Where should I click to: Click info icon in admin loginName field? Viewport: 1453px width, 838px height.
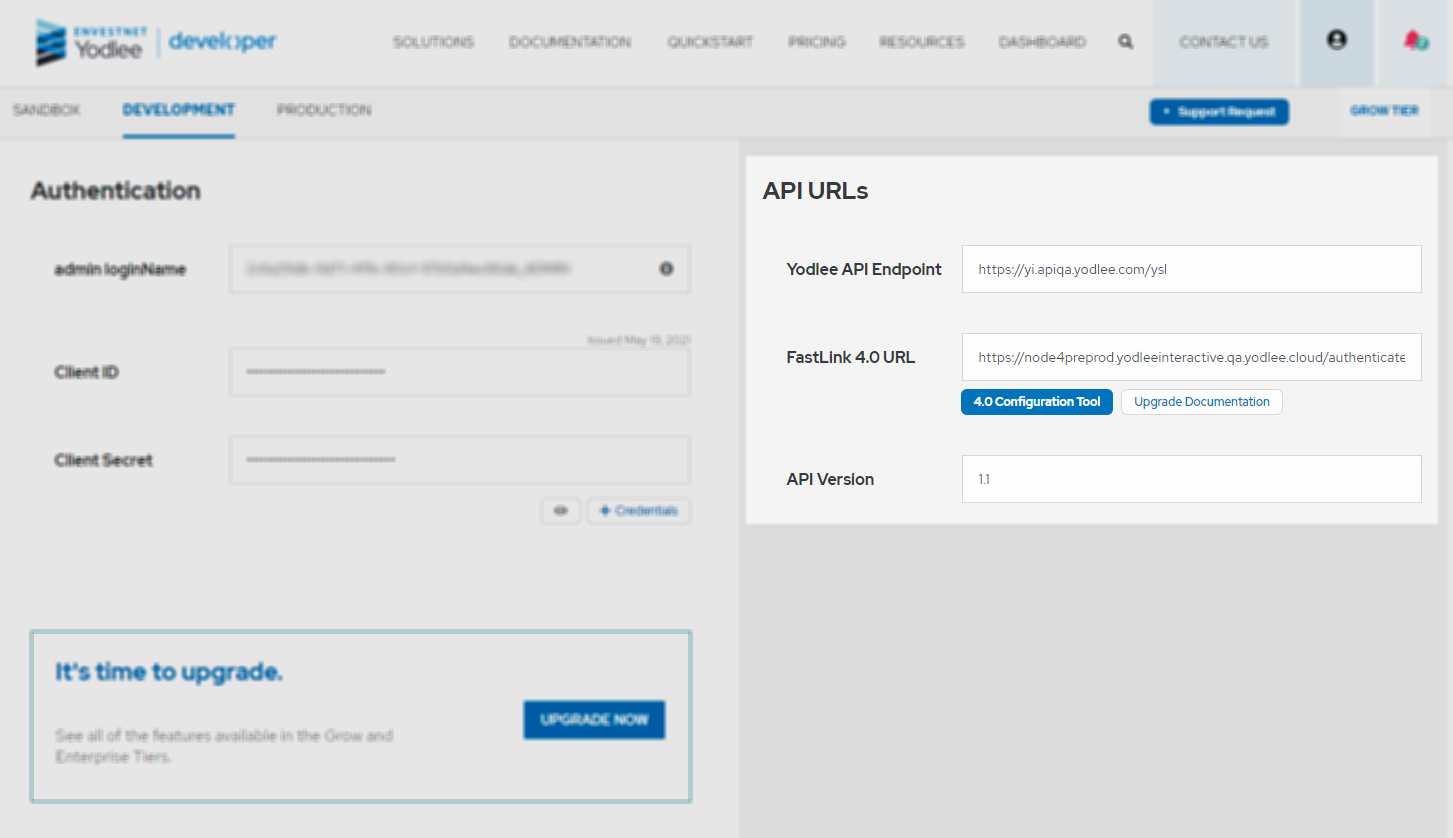(666, 269)
